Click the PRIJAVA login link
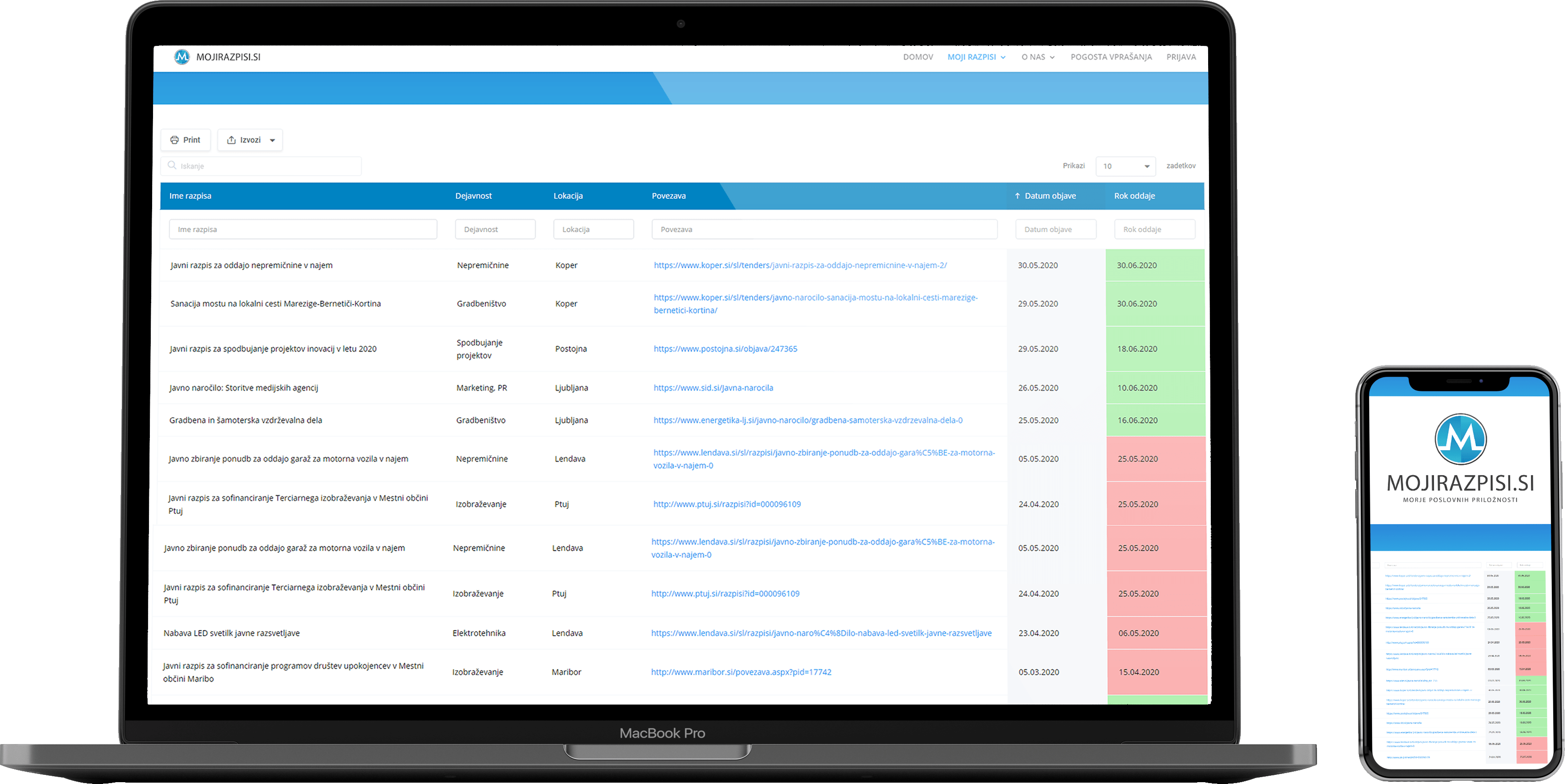The width and height of the screenshot is (1565, 784). tap(1180, 57)
